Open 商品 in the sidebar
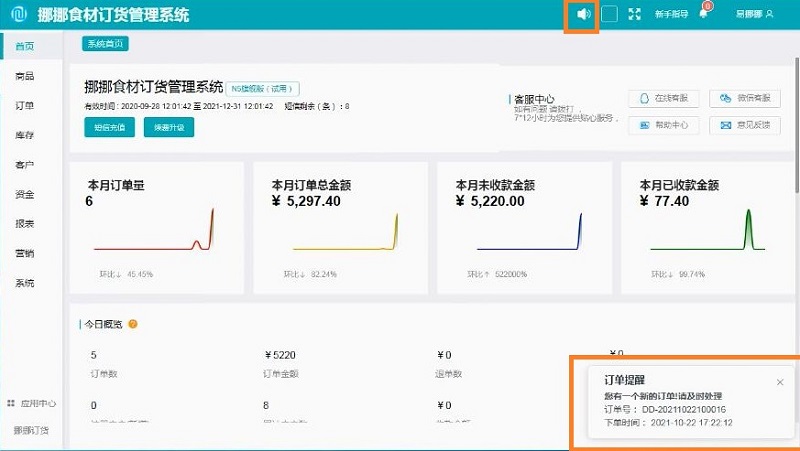 pos(24,76)
